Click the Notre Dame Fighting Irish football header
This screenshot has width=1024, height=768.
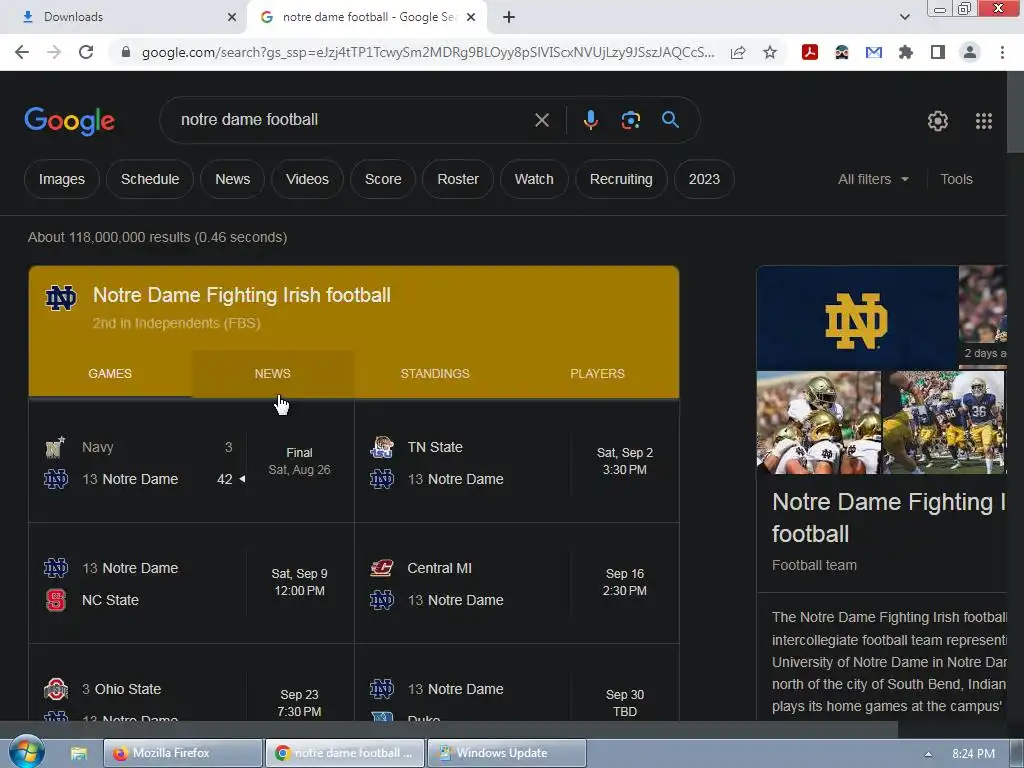tap(242, 295)
